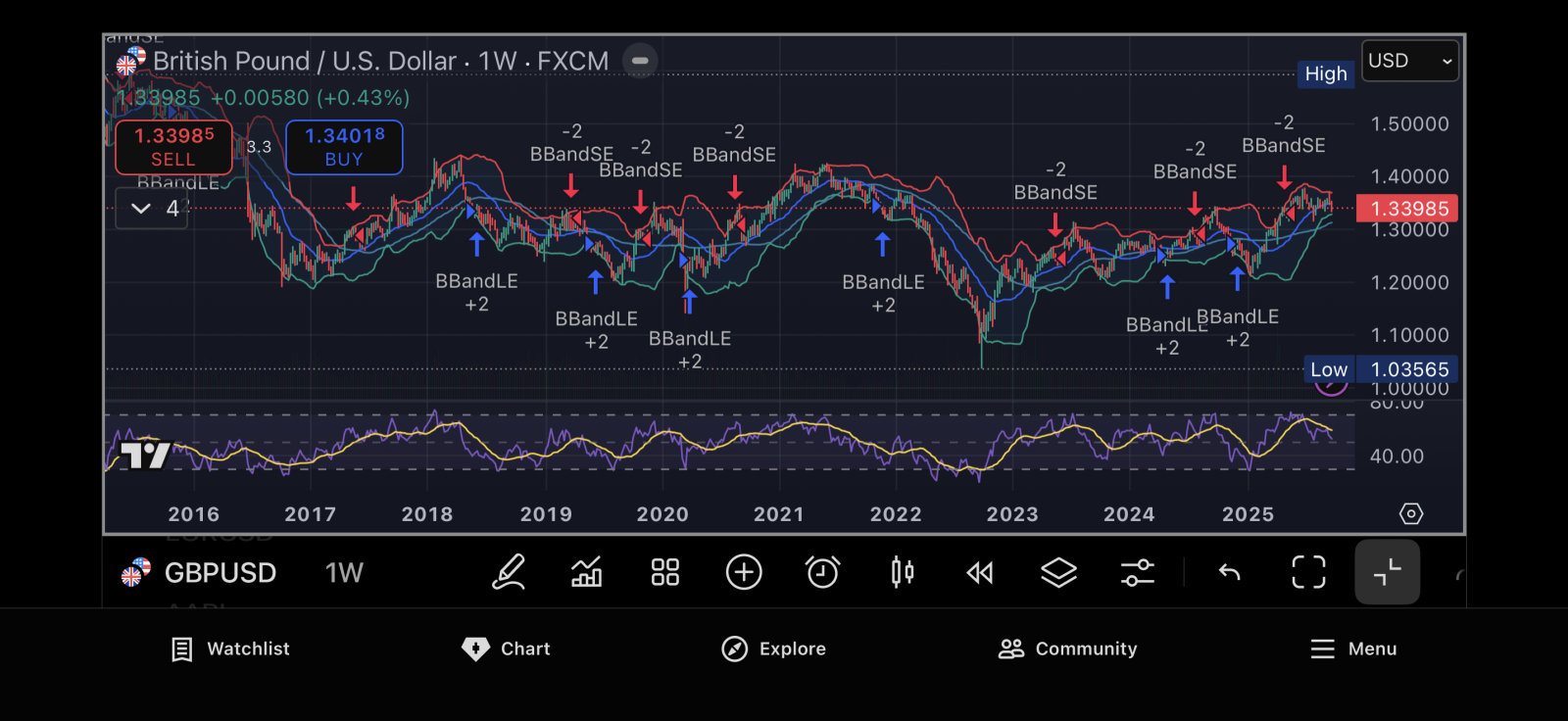
Task: Change the 1W timeframe interval
Action: pos(344,573)
